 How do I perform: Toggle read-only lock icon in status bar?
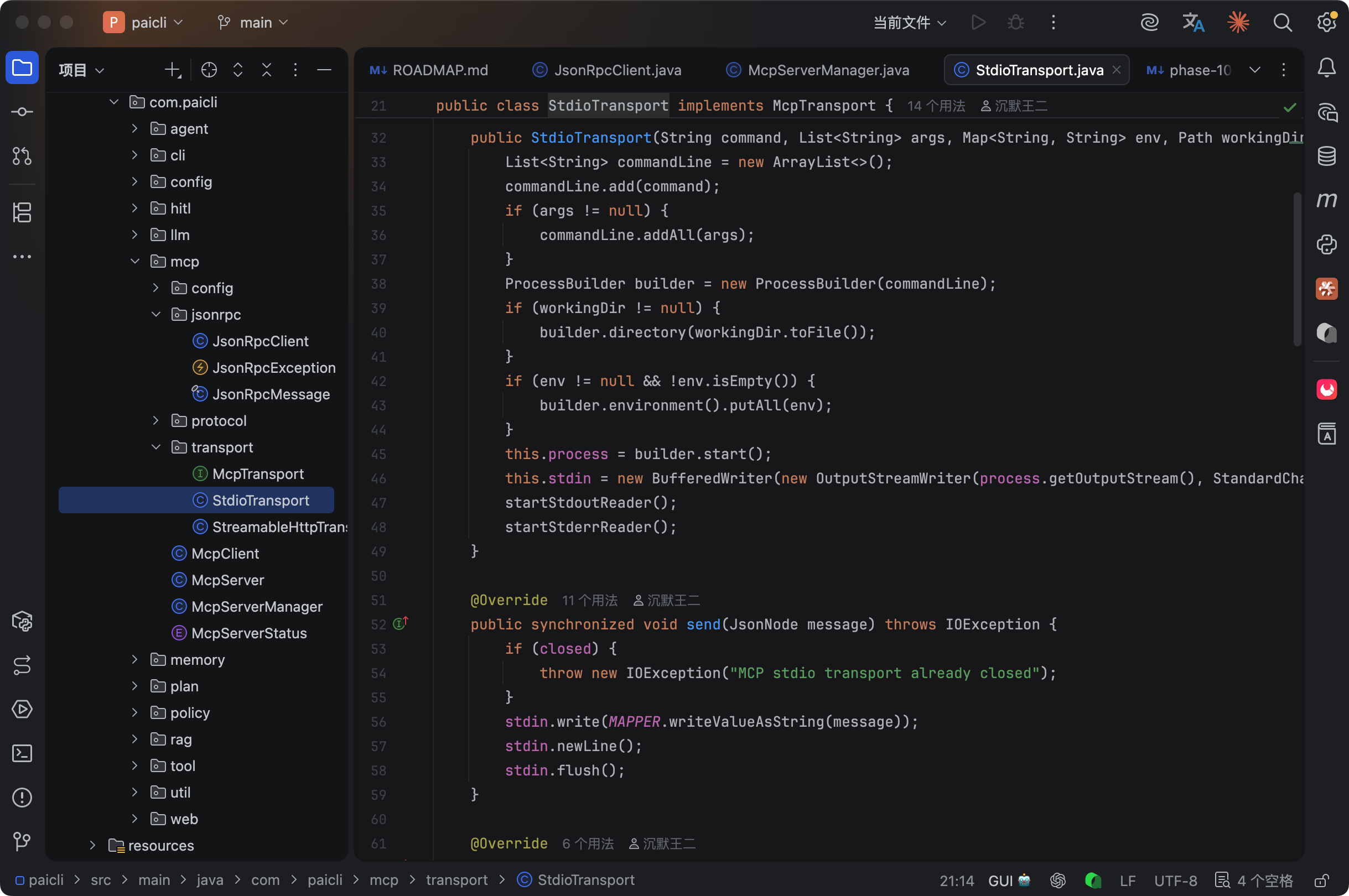pos(1321,881)
